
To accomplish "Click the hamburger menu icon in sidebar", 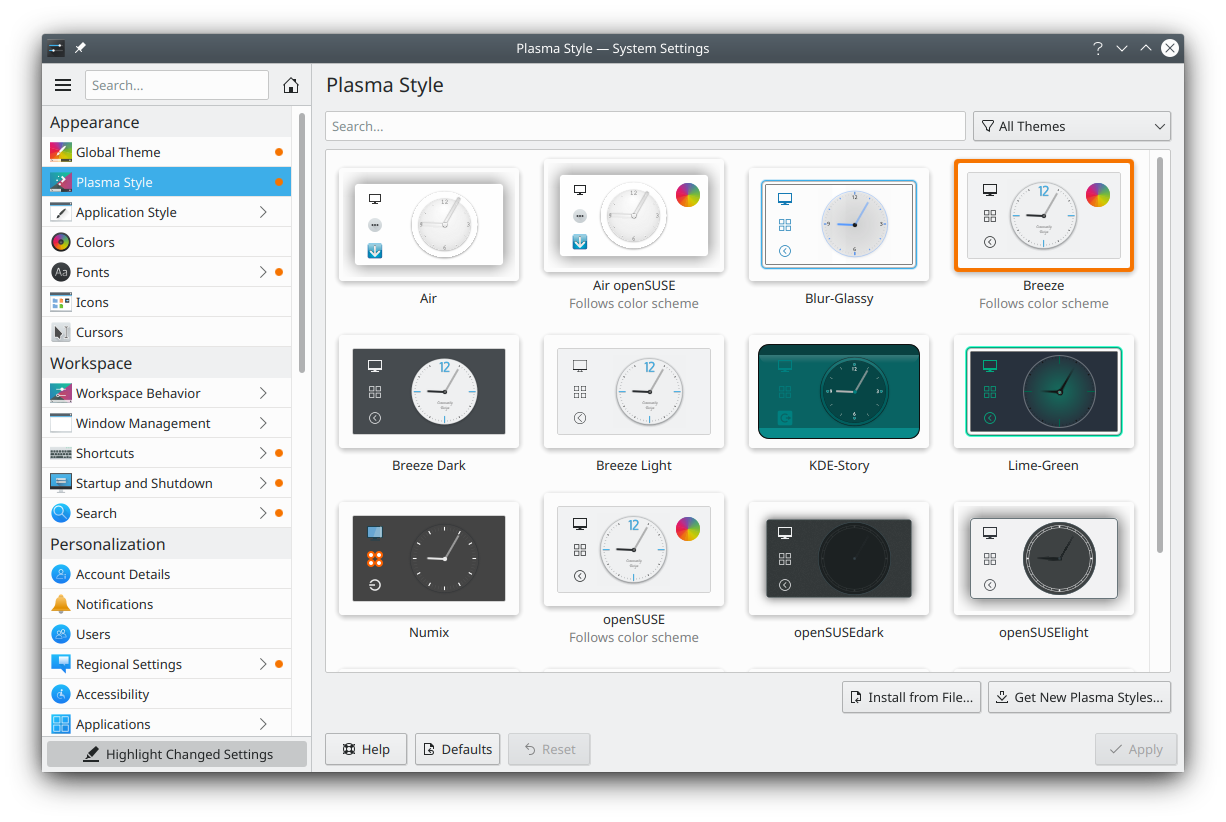I will tap(63, 85).
